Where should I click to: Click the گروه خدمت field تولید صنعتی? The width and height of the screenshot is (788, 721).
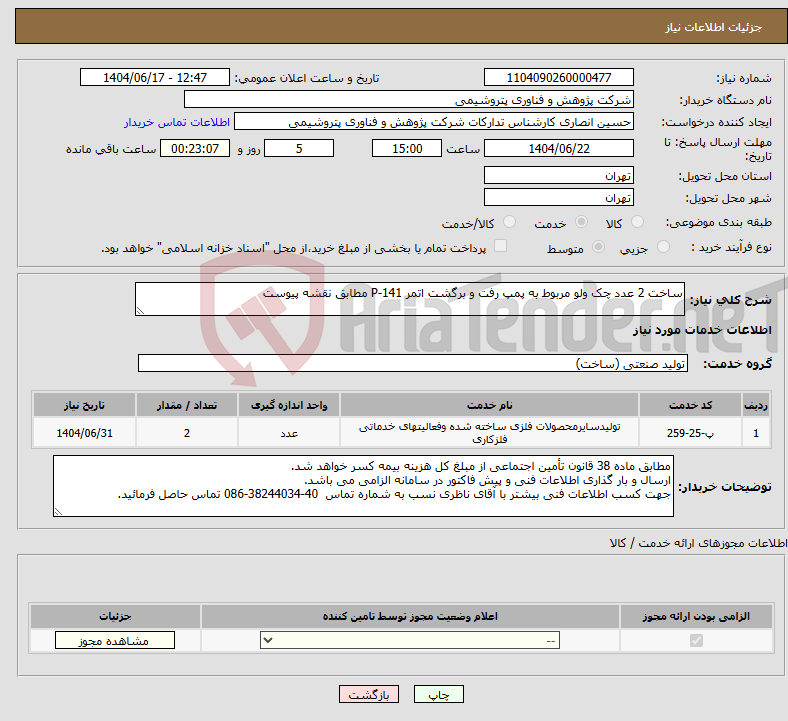pyautogui.click(x=413, y=363)
